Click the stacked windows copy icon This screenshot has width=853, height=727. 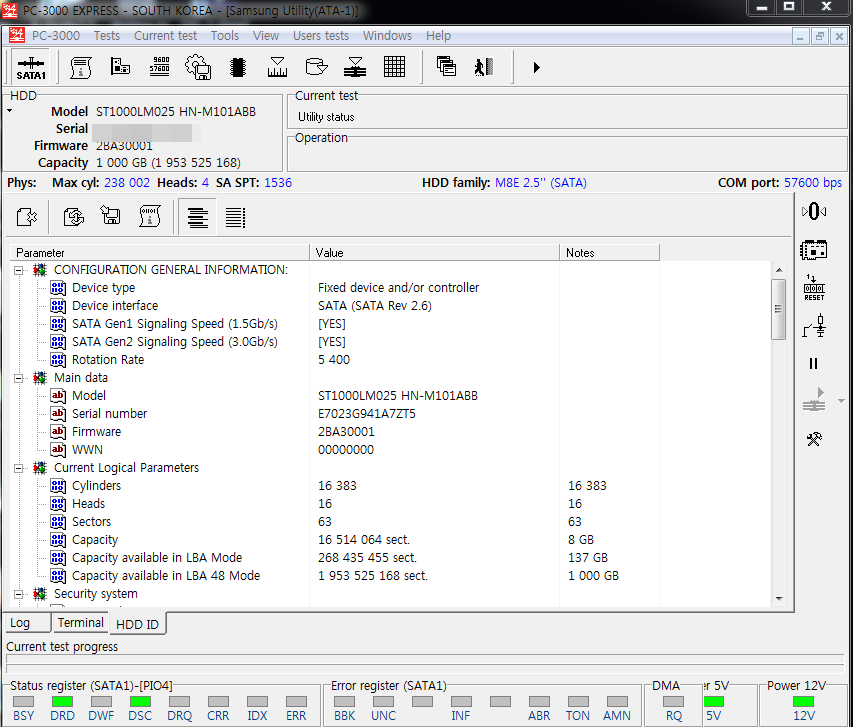(x=446, y=66)
